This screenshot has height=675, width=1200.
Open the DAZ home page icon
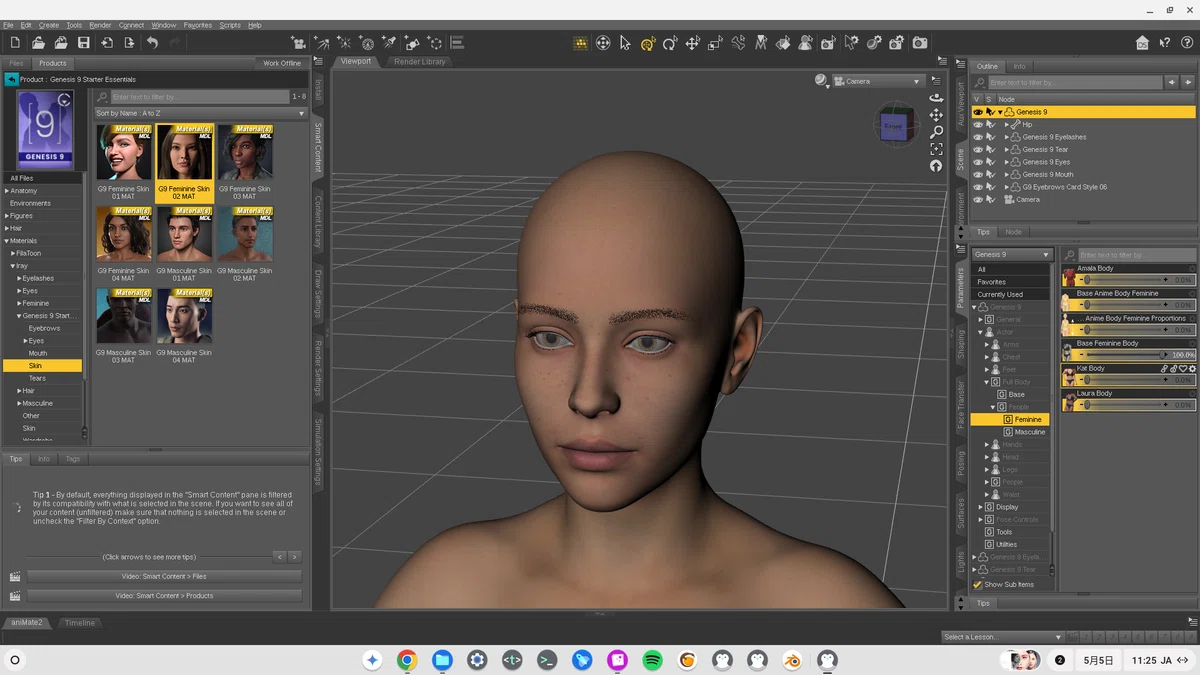1142,43
